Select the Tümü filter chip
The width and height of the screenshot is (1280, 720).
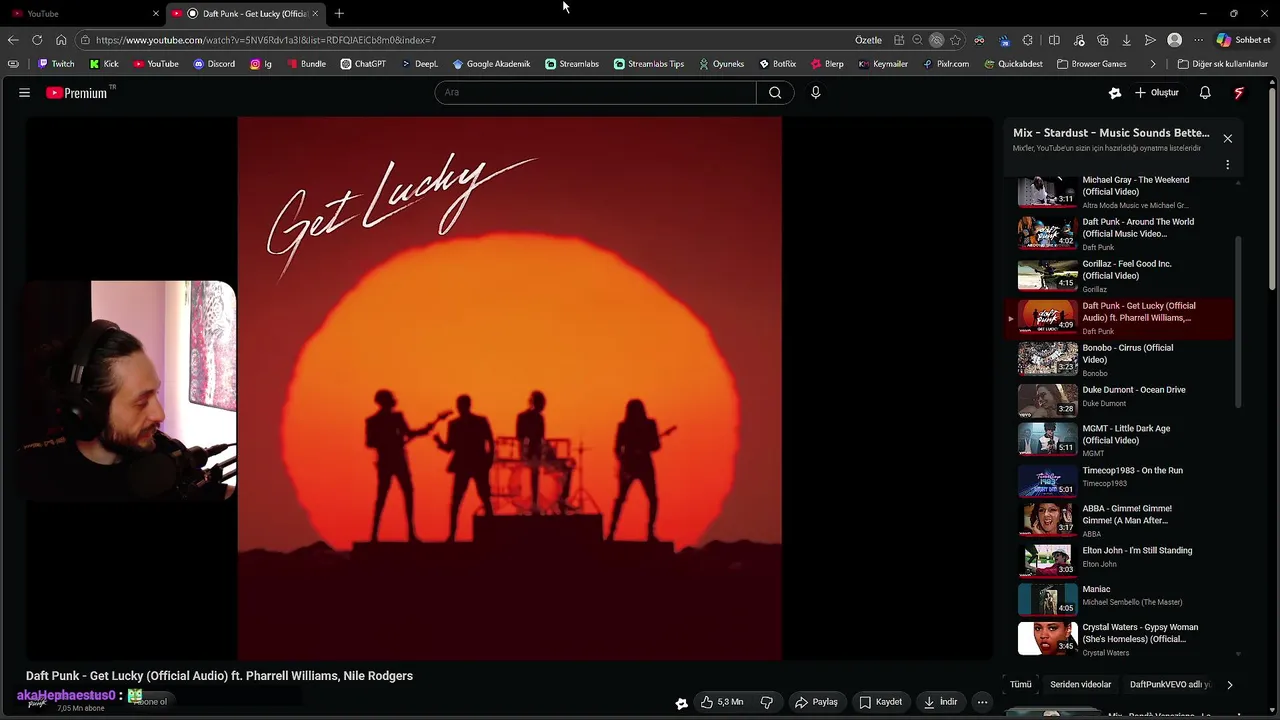(x=1020, y=685)
